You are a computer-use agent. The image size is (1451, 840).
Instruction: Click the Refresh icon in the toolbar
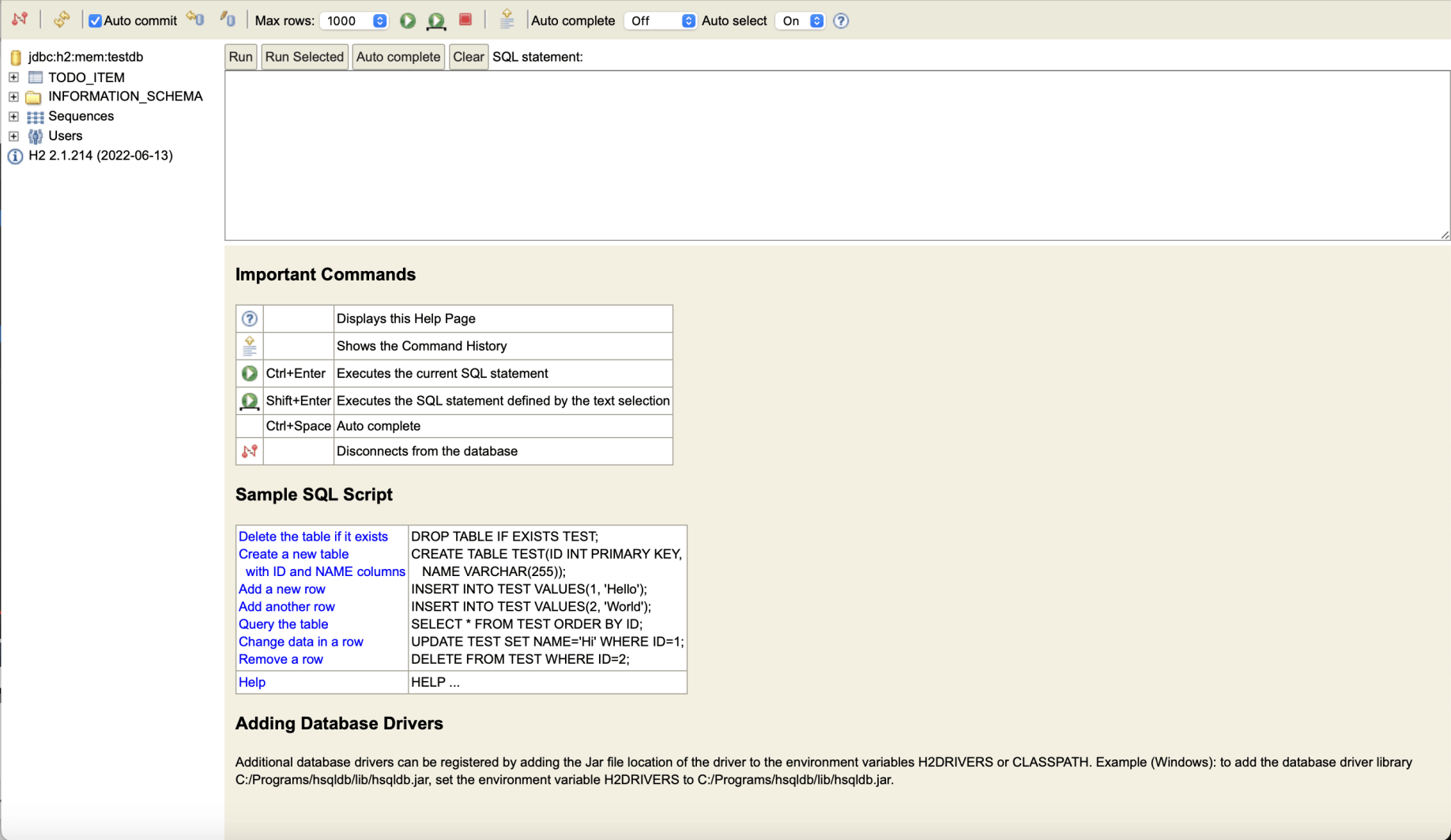click(x=62, y=20)
